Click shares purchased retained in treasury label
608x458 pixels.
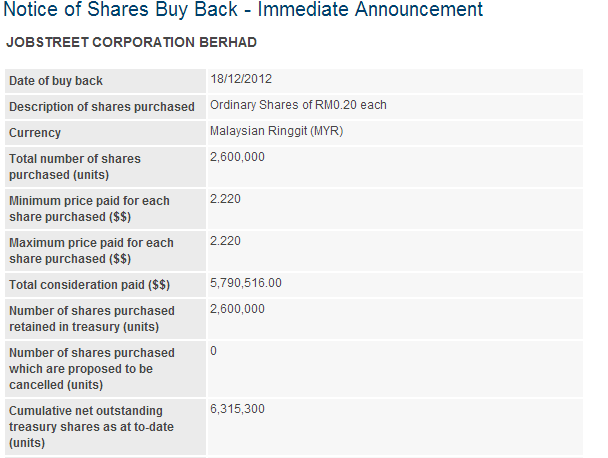point(91,319)
